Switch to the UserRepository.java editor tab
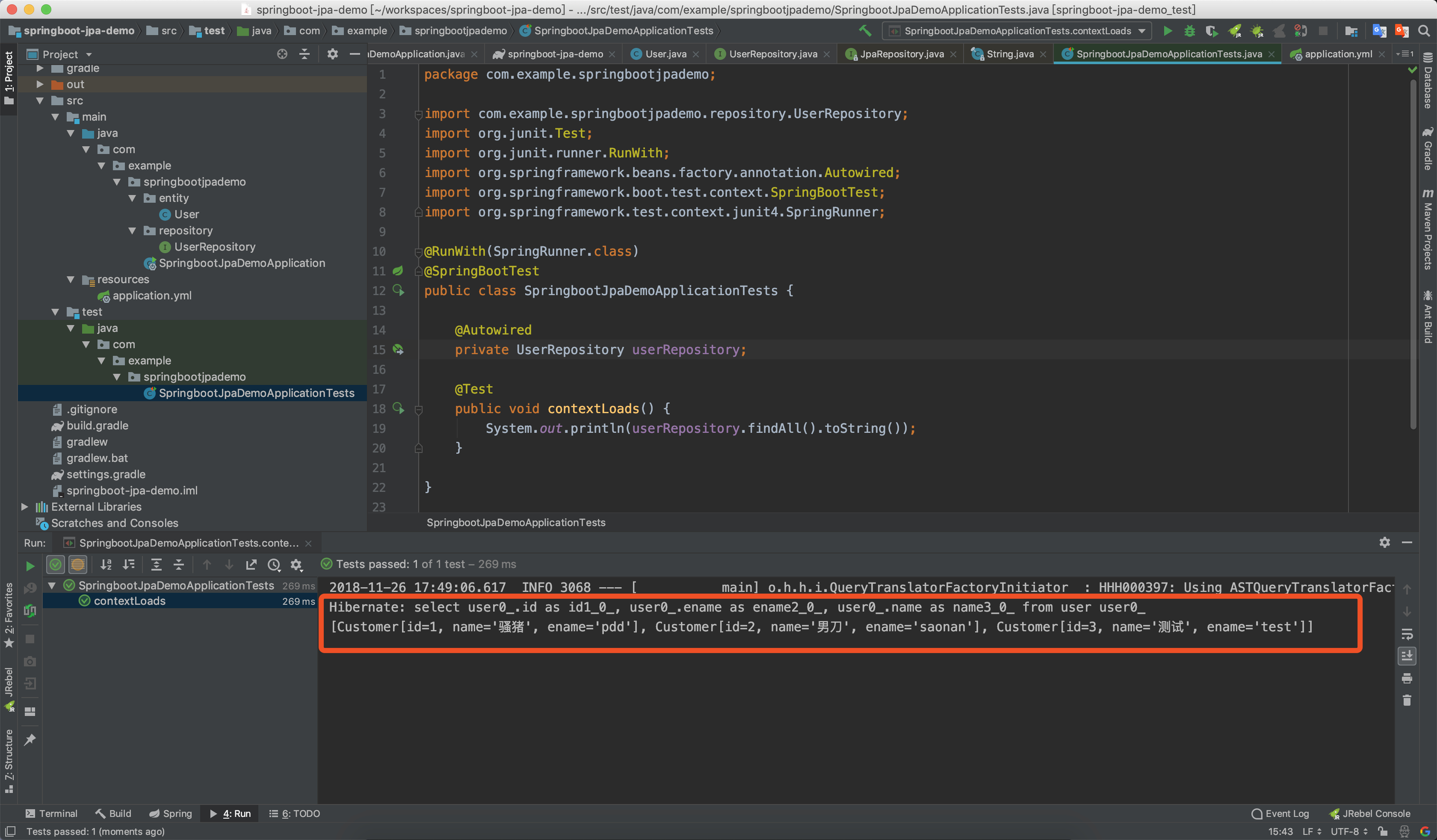This screenshot has width=1437, height=840. (x=772, y=54)
